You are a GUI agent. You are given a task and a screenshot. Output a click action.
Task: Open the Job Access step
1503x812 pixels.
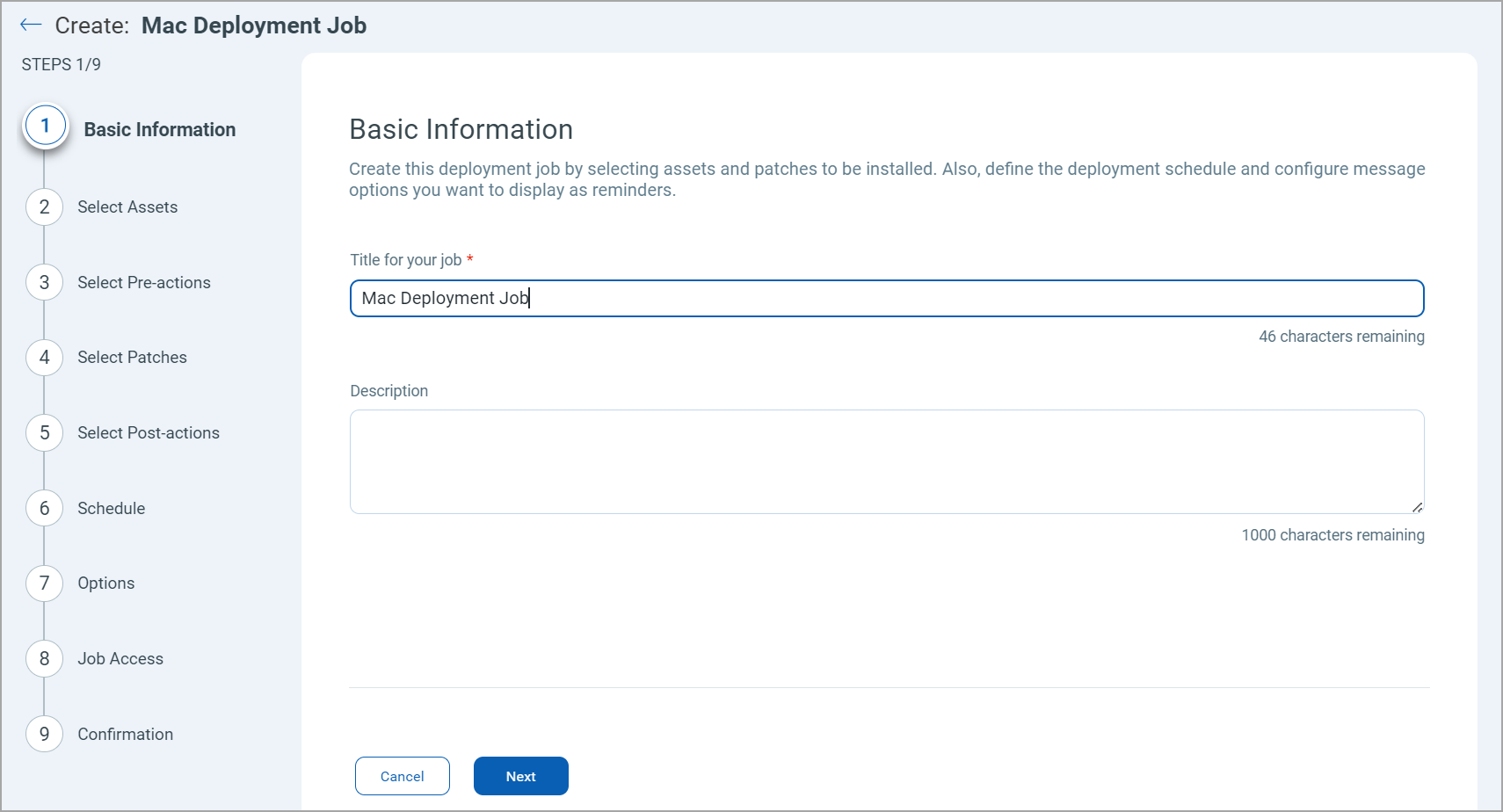click(120, 659)
